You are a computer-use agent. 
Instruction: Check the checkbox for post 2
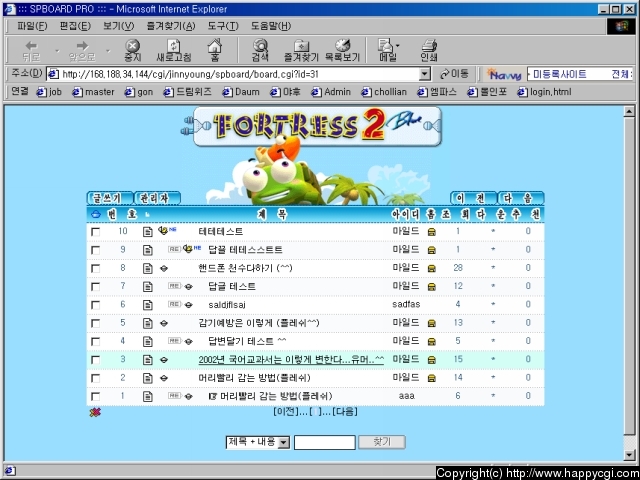point(96,378)
